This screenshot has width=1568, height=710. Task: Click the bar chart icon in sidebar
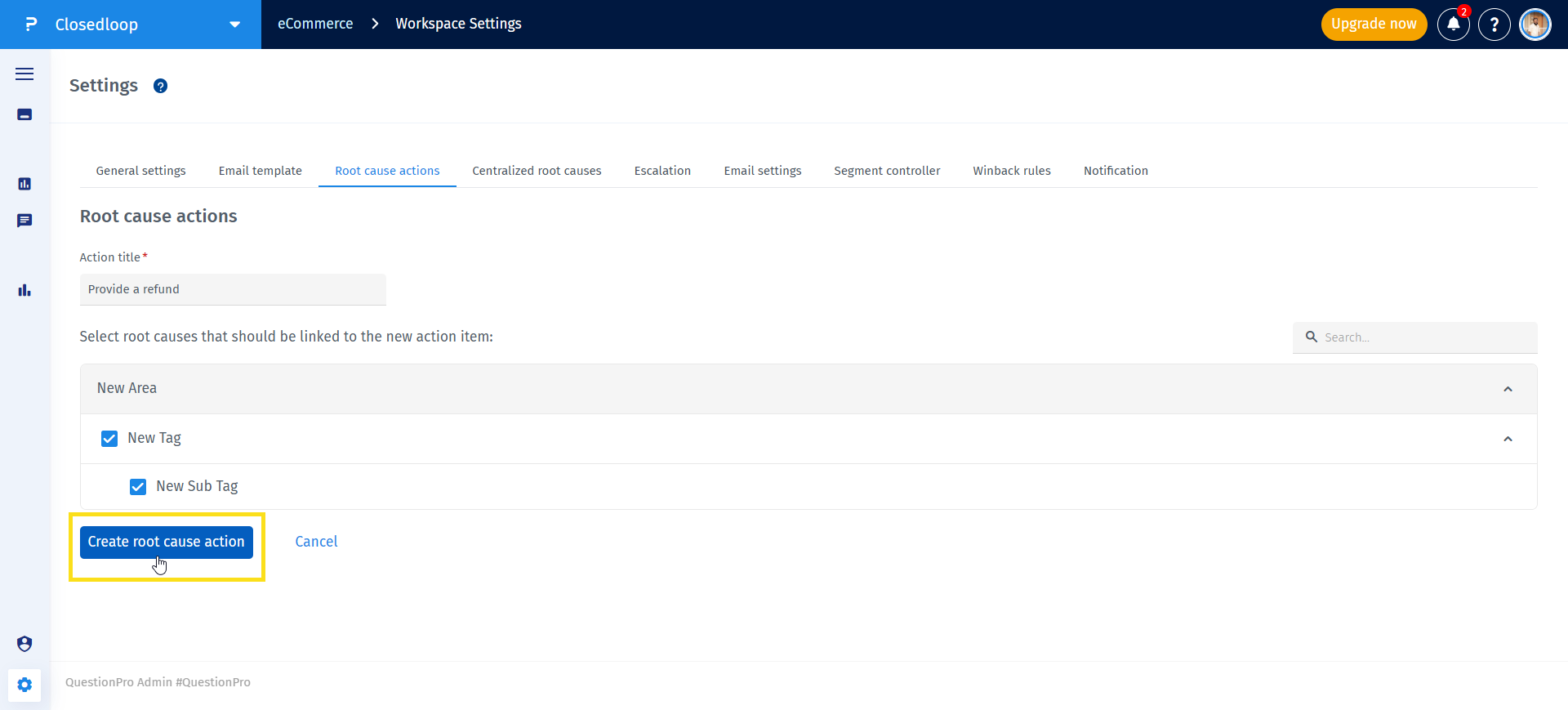pos(24,290)
